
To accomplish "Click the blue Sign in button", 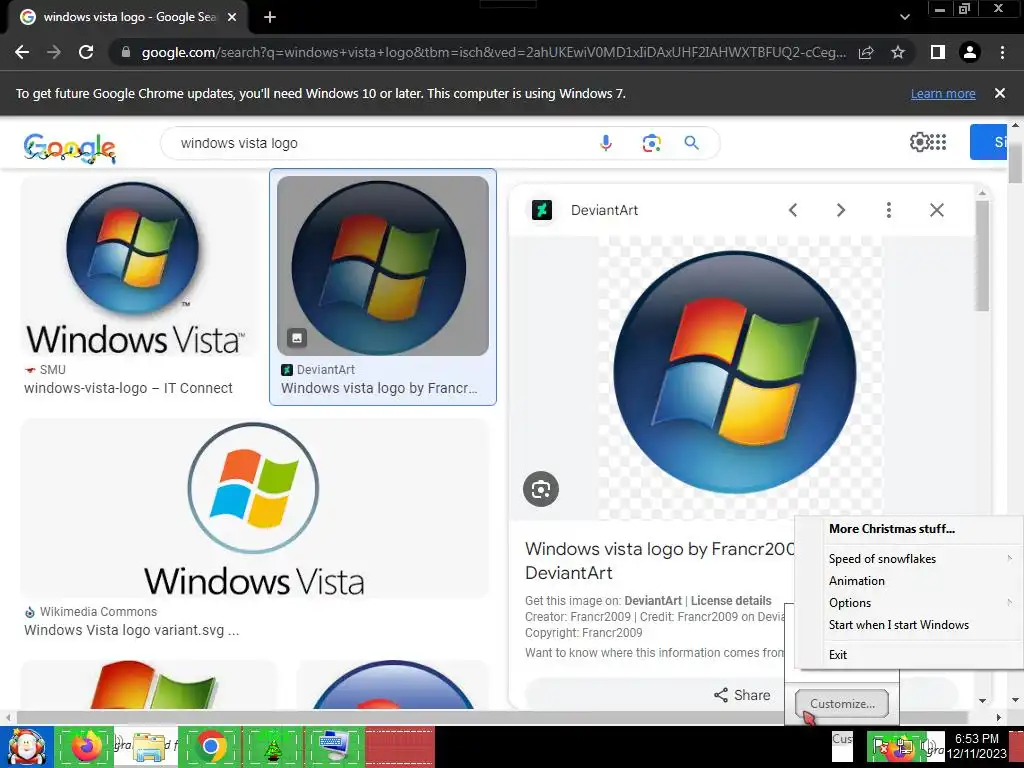I will [x=988, y=142].
